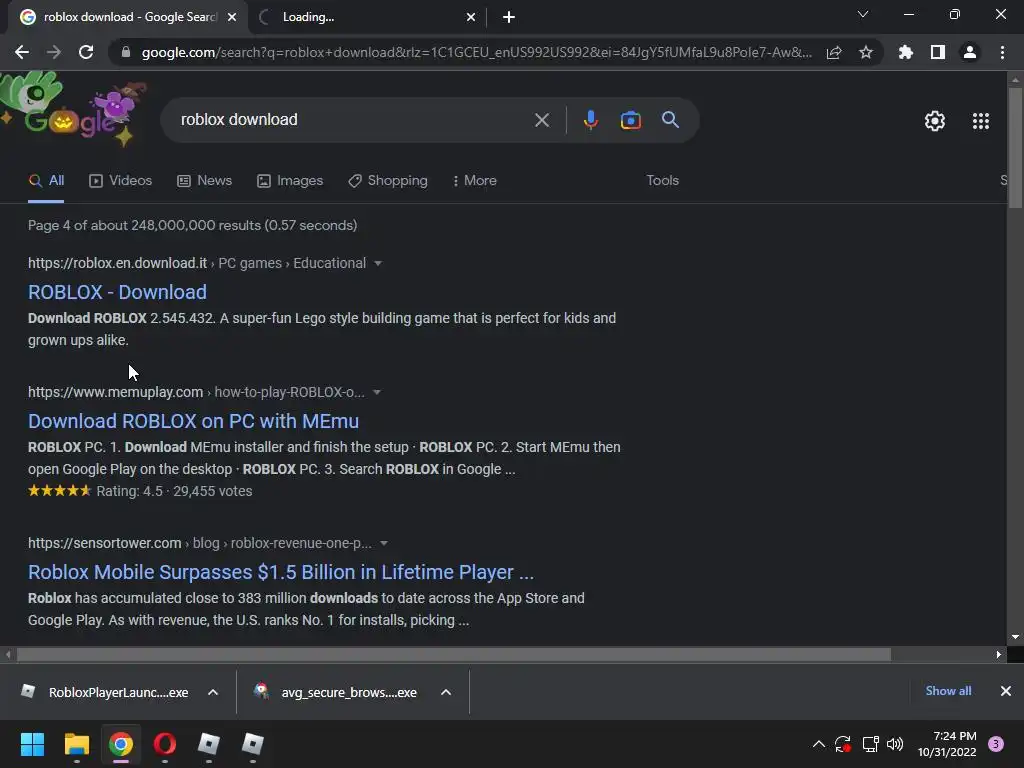The image size is (1024, 768).
Task: Click the vertical scrollbar down arrow
Action: [x=1016, y=637]
